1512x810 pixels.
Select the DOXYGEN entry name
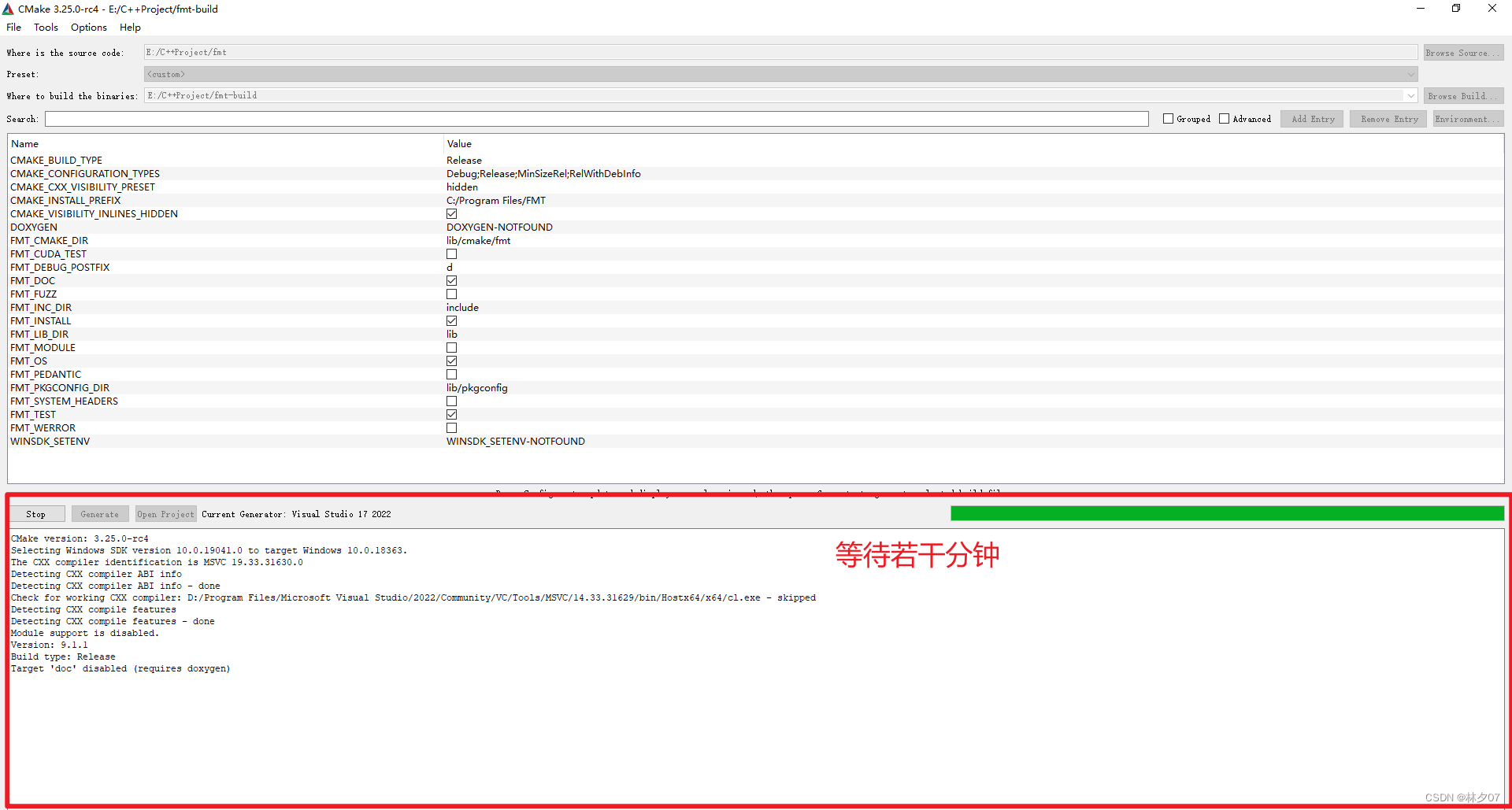(x=34, y=227)
